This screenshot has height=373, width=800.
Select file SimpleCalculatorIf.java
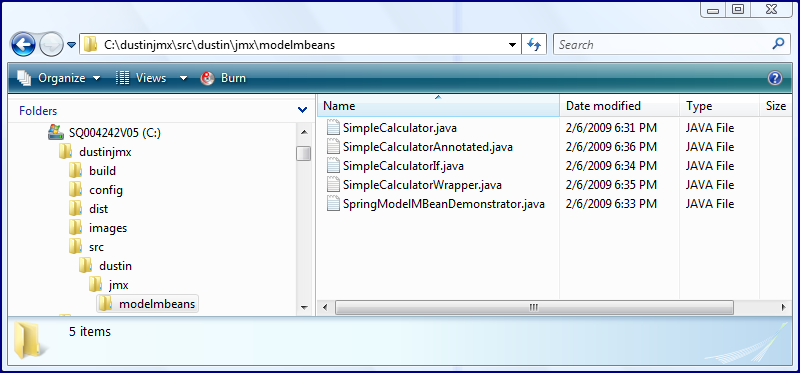[403, 166]
